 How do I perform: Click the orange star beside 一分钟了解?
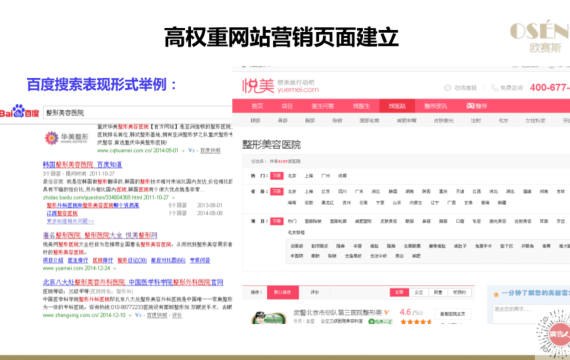pos(496,295)
